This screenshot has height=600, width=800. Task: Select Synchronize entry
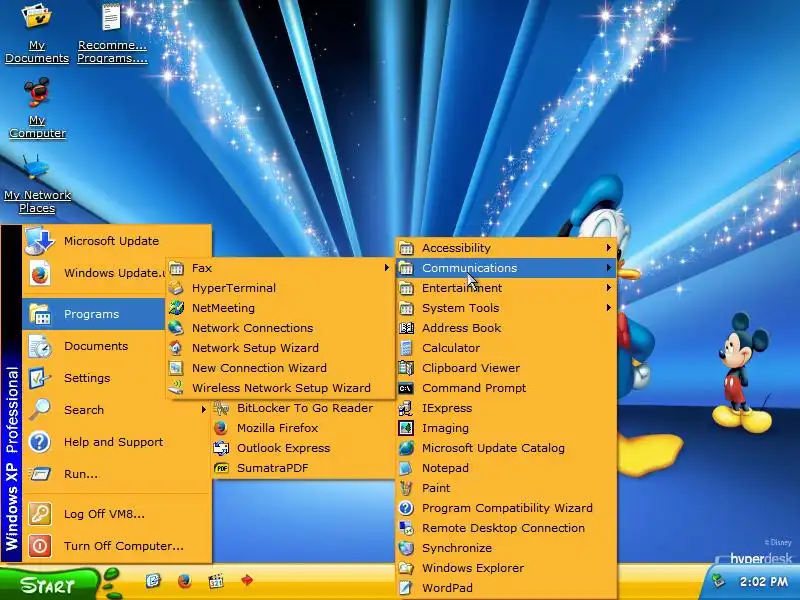pos(507,548)
